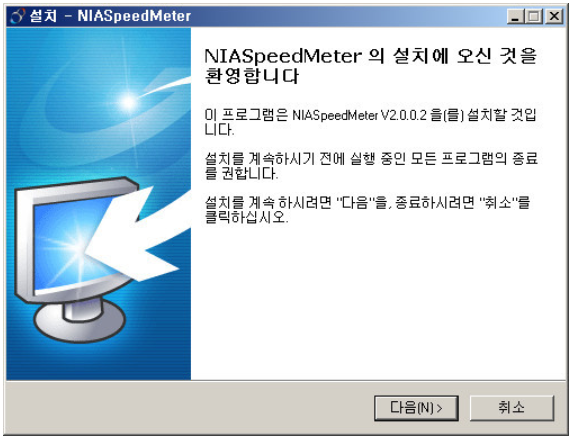Click the paragraph mentioning version V2.0.0.2
The height and width of the screenshot is (438, 571).
370,122
